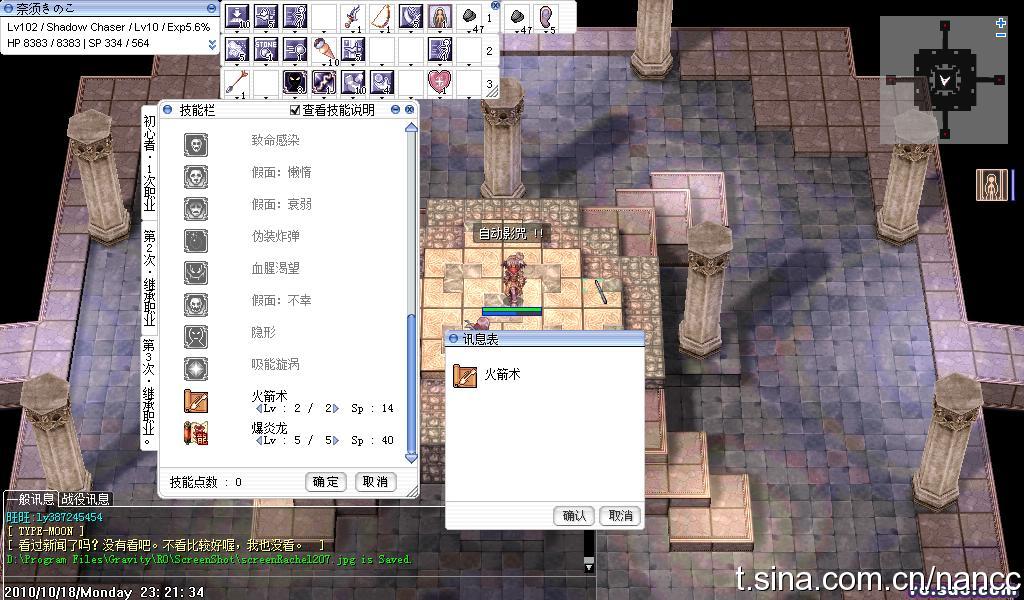Screen dimensions: 1024x600
Task: Click the screenRachel207.jpg saved message
Action: [209, 560]
